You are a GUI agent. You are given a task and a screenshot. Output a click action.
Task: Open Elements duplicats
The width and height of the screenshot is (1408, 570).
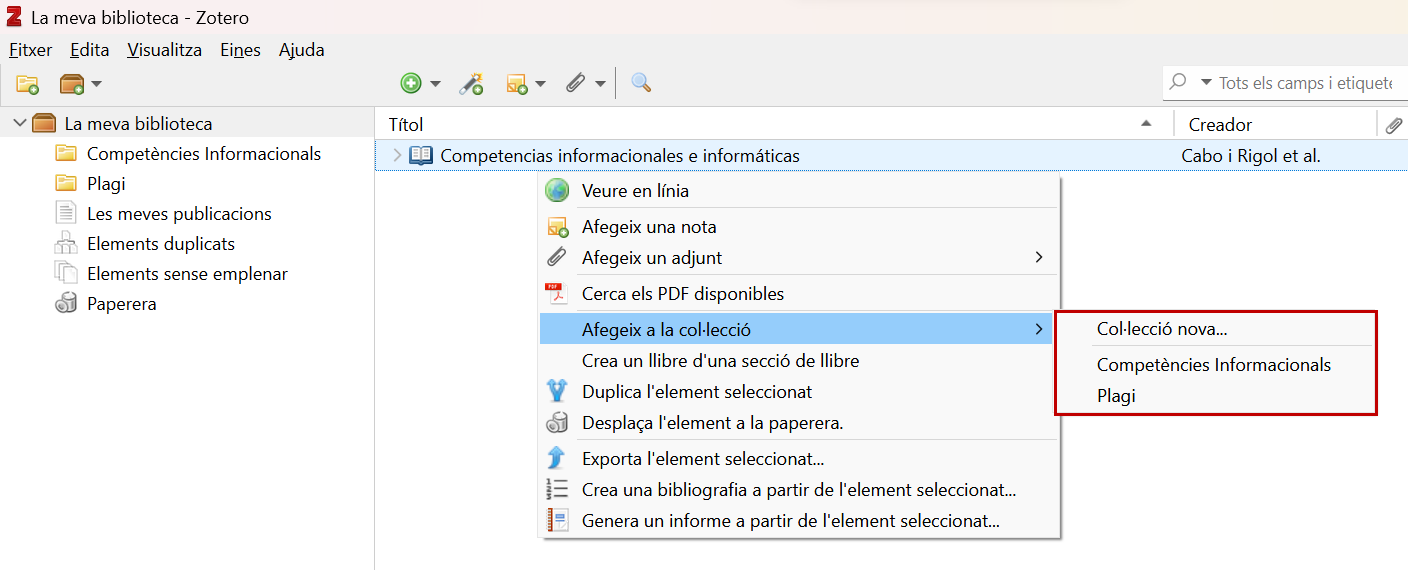[x=161, y=244]
